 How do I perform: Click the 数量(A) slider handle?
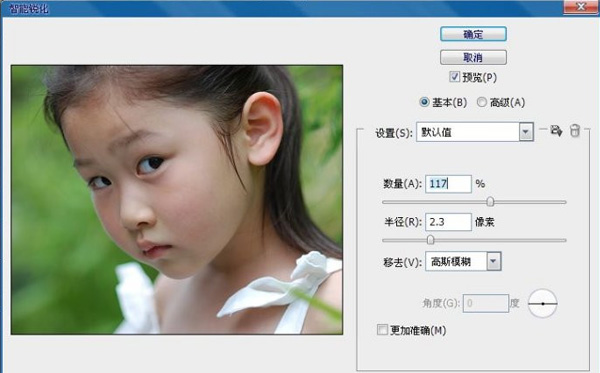pyautogui.click(x=490, y=202)
